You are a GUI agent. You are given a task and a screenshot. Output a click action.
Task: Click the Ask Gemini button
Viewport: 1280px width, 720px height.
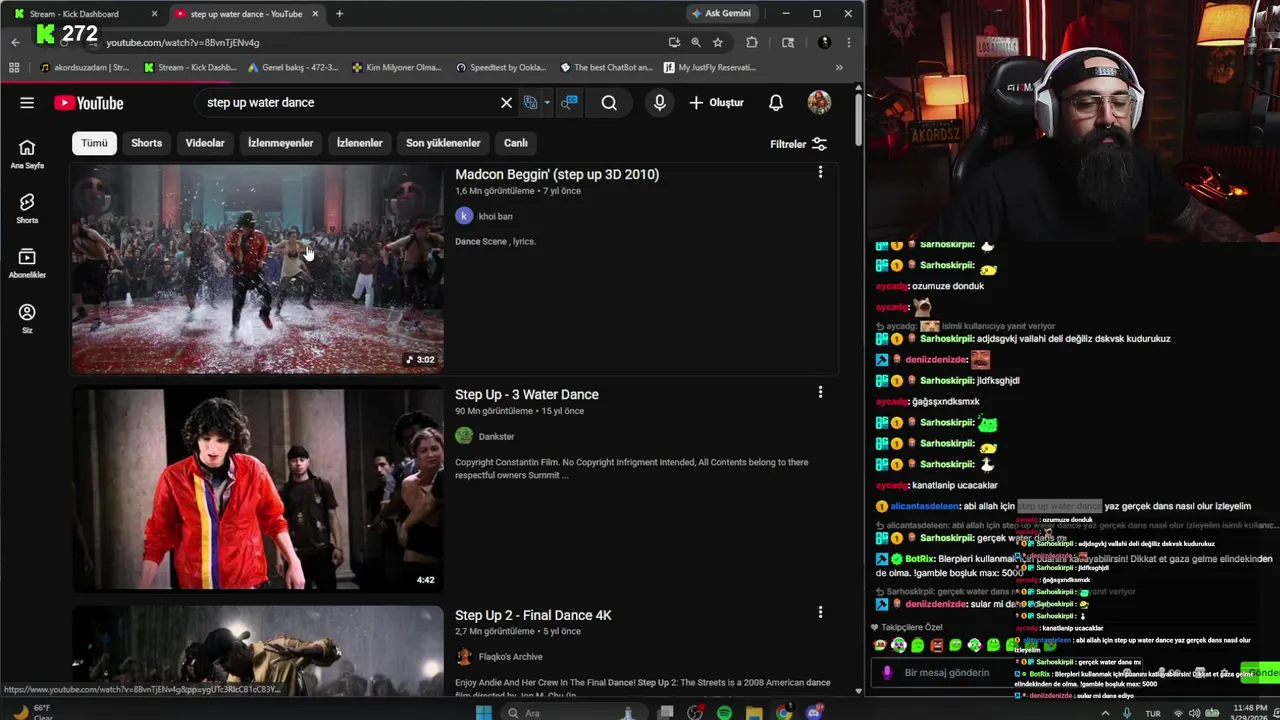click(721, 13)
